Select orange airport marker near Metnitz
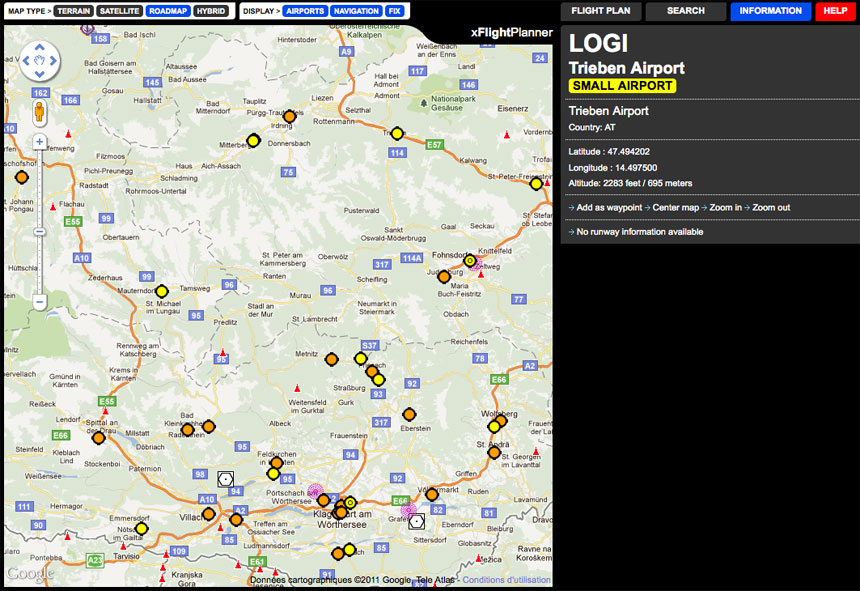This screenshot has height=591, width=860. point(331,359)
